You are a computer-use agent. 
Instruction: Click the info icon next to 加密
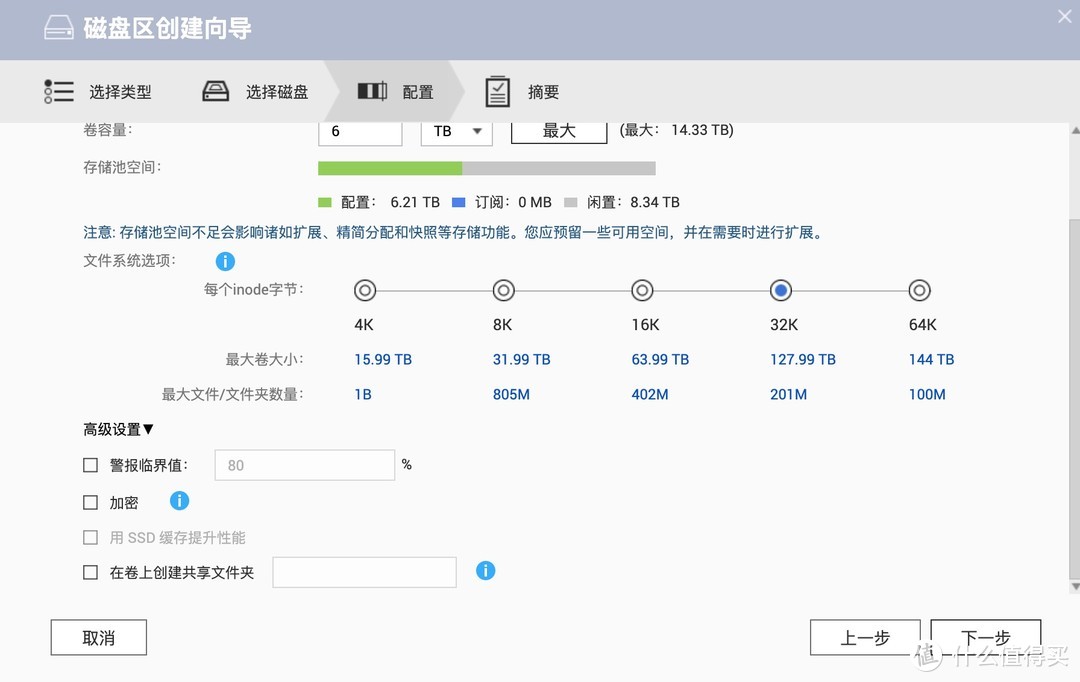tap(179, 501)
